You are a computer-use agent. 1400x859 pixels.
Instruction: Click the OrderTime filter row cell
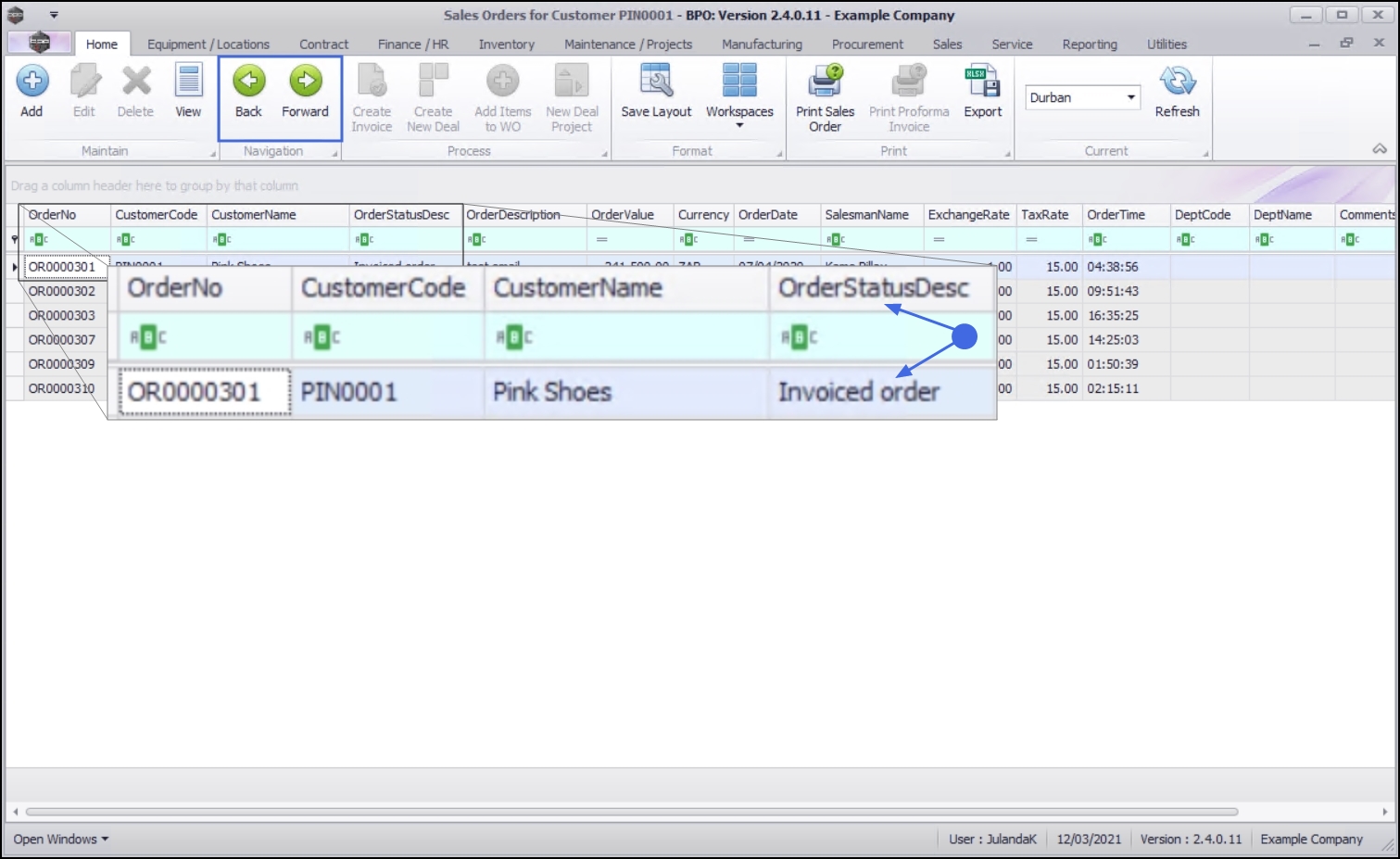pyautogui.click(x=1127, y=240)
